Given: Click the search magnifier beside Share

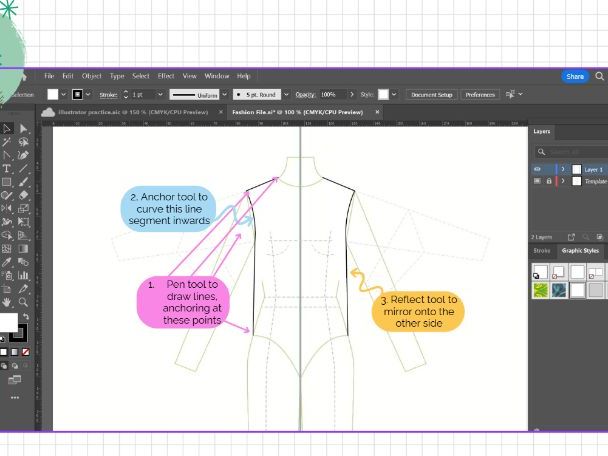Looking at the screenshot, I should 599,76.
